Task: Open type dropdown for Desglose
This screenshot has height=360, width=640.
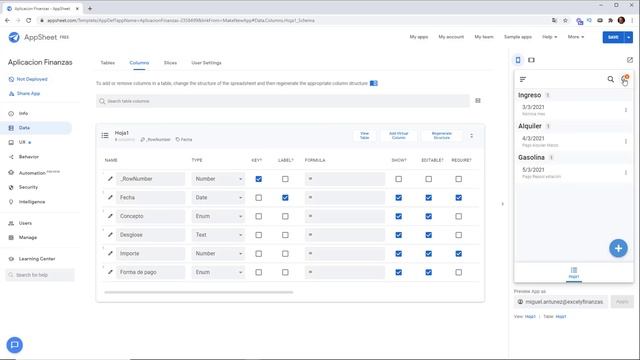Action: (x=218, y=235)
